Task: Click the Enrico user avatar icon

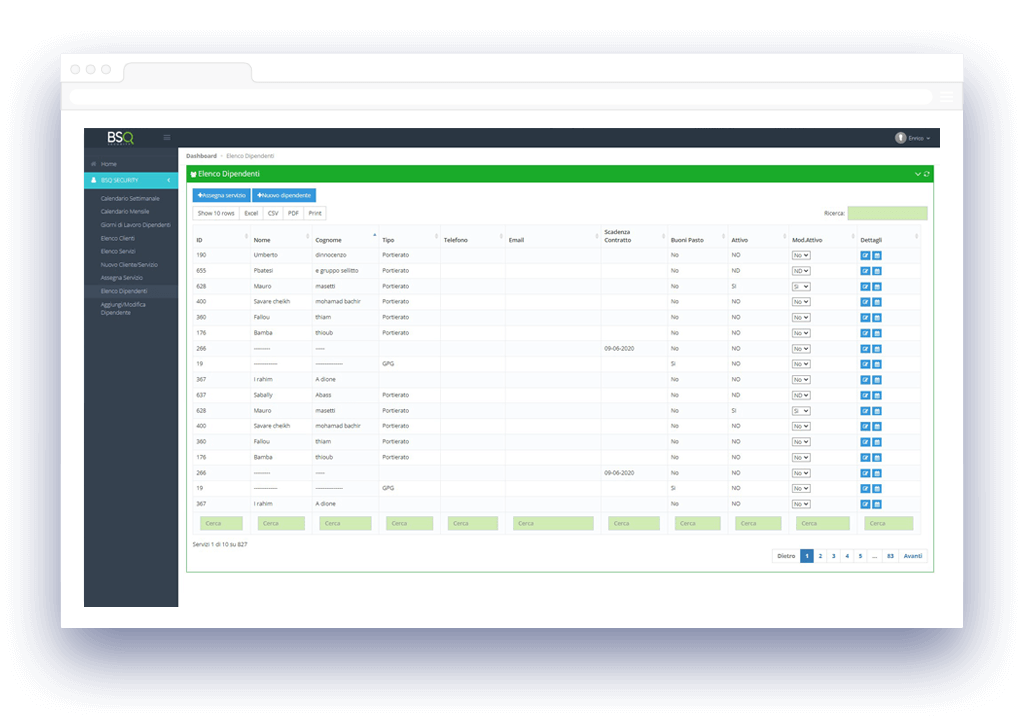Action: click(900, 138)
